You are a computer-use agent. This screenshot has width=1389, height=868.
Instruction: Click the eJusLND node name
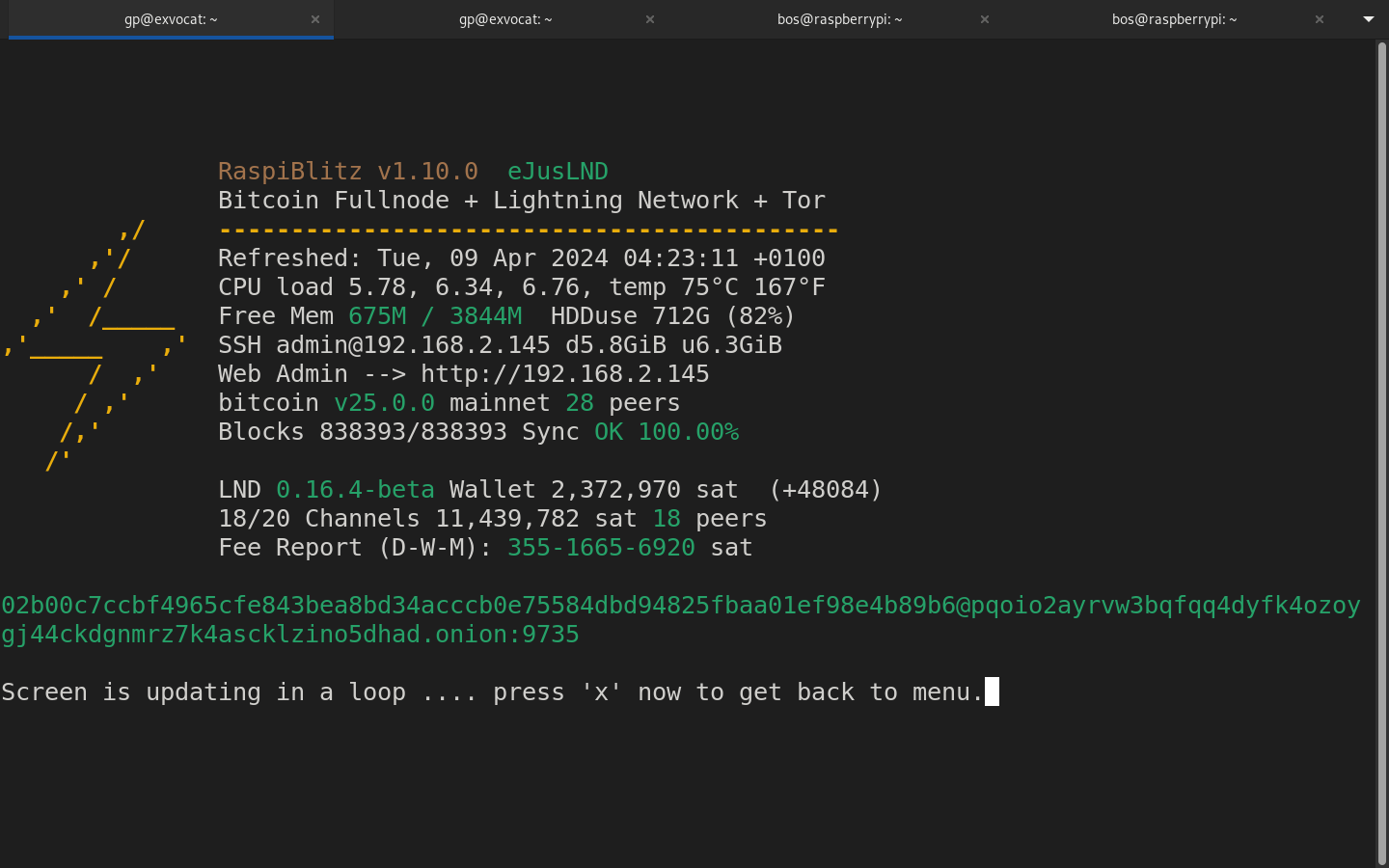point(558,172)
